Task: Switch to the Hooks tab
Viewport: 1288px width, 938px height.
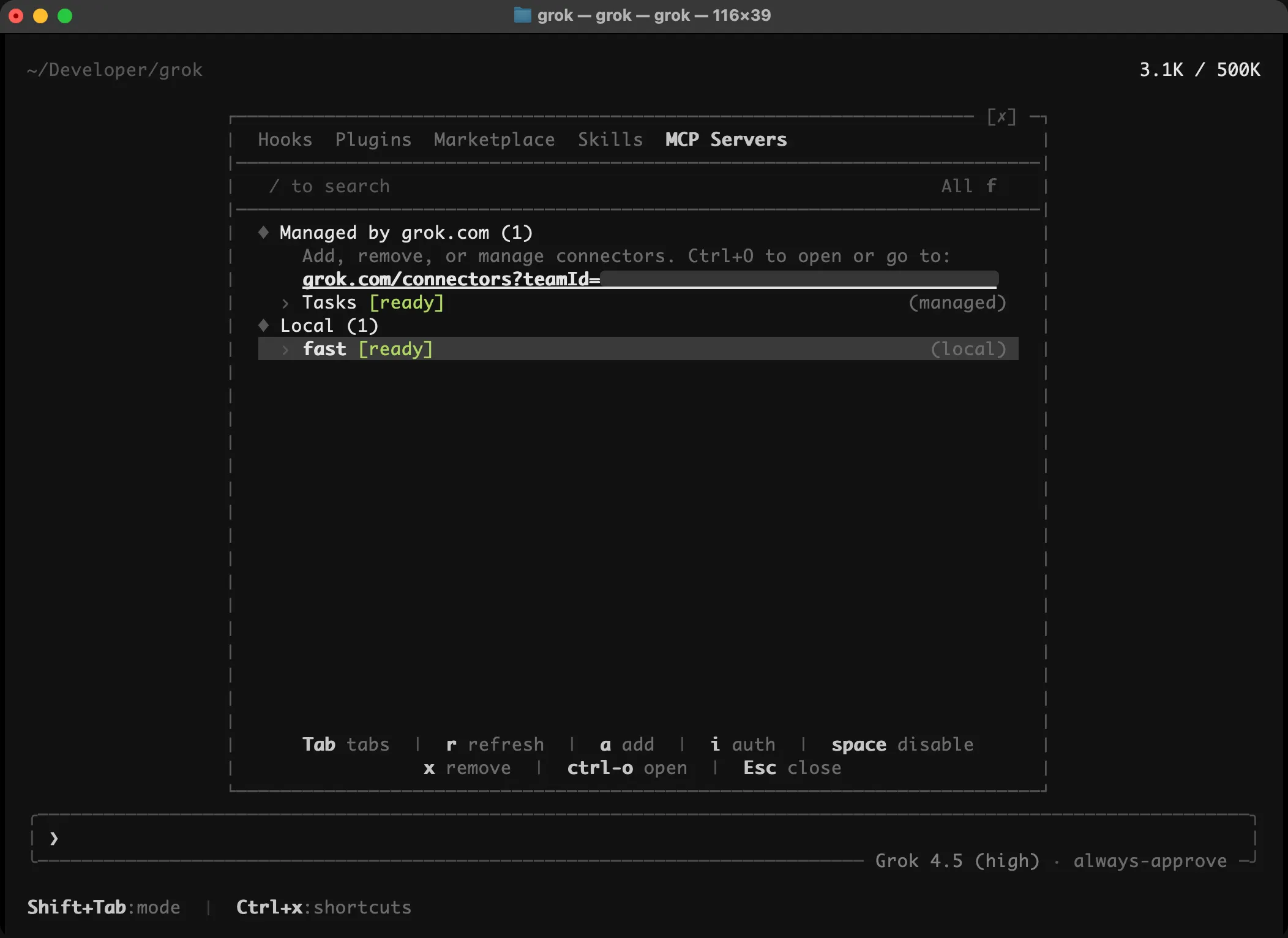Action: (x=285, y=140)
